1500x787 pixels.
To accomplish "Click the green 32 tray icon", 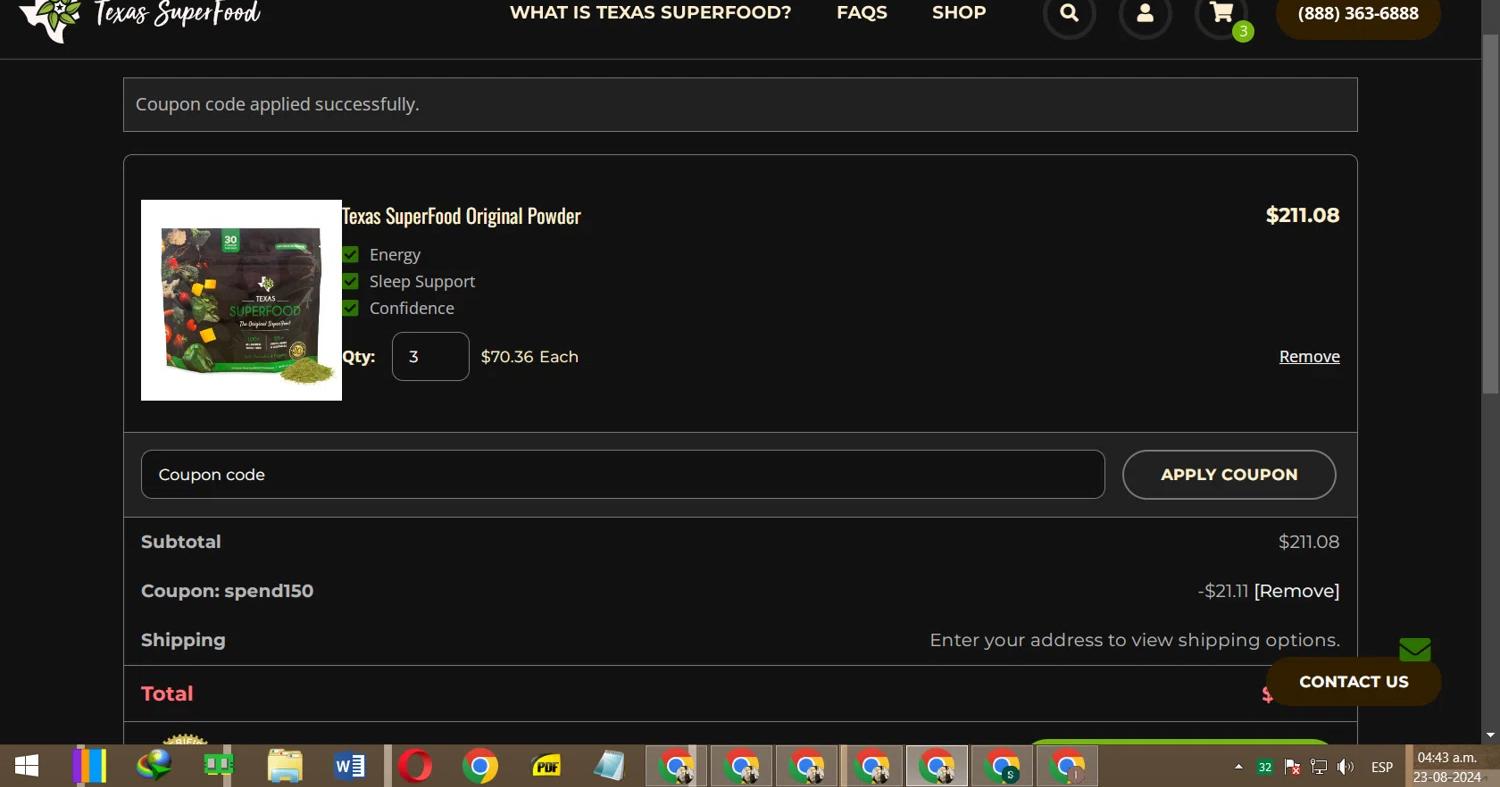I will (1265, 767).
